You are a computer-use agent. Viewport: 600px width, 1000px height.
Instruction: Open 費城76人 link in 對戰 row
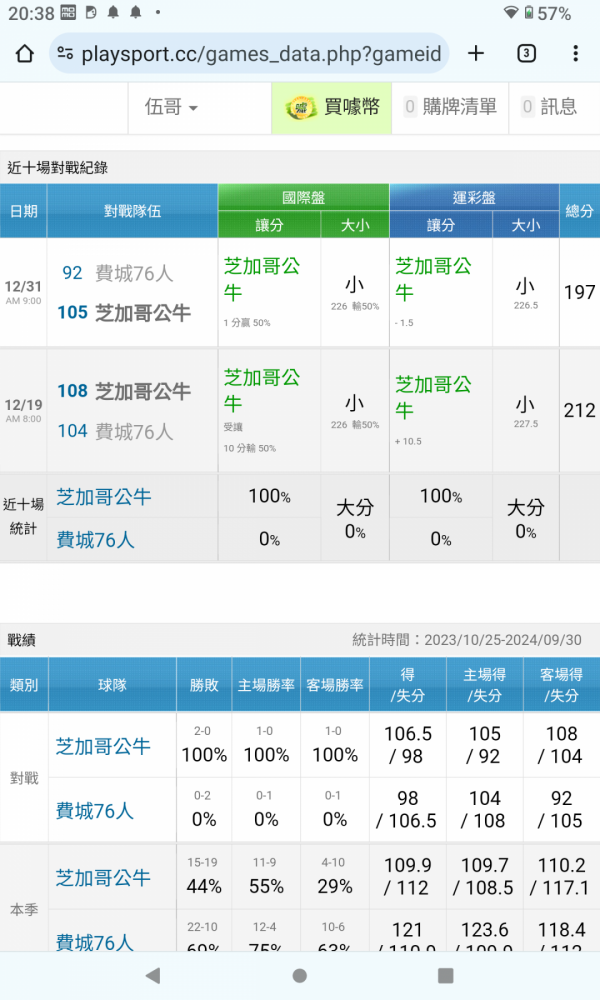(x=95, y=811)
